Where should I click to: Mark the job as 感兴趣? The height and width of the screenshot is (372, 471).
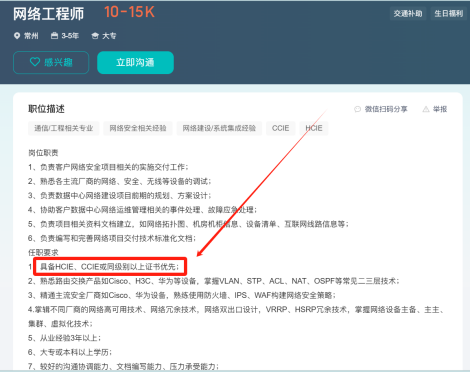coord(51,62)
